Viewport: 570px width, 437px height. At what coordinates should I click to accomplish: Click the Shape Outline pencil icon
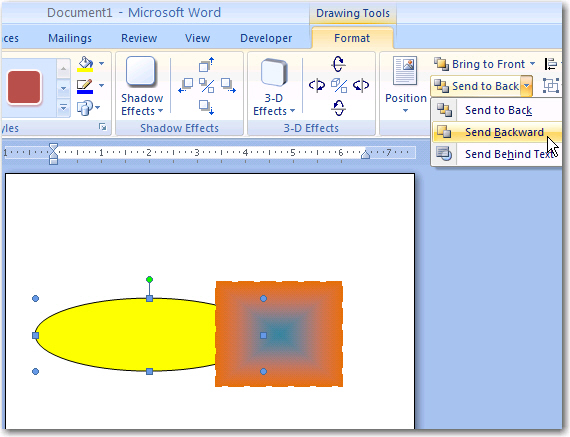[85, 86]
